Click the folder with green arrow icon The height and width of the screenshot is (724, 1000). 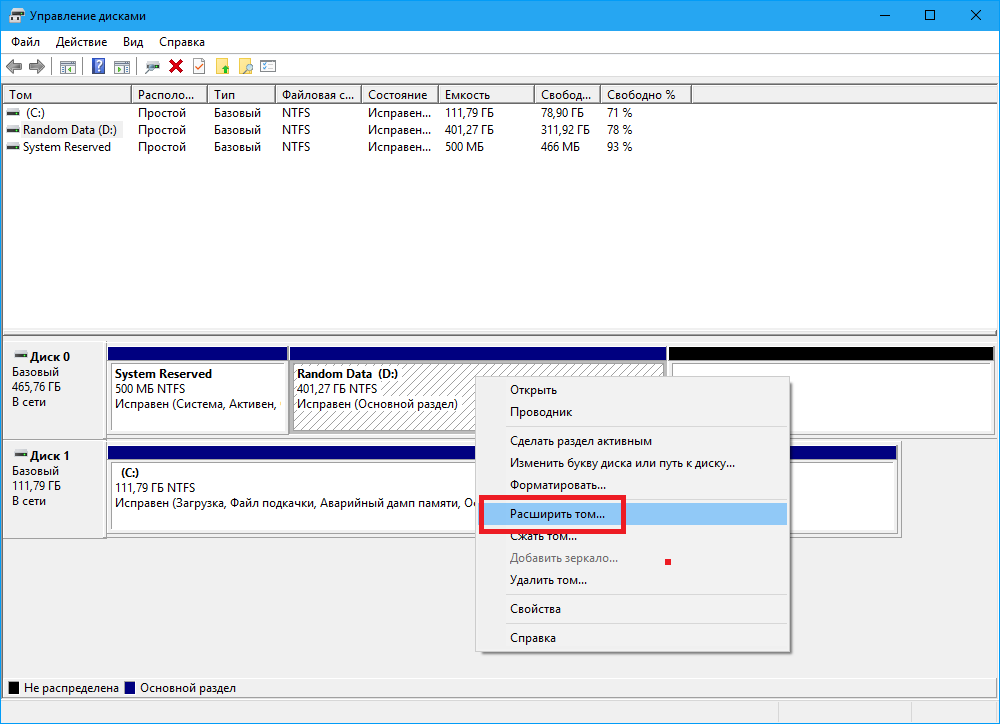click(x=223, y=66)
